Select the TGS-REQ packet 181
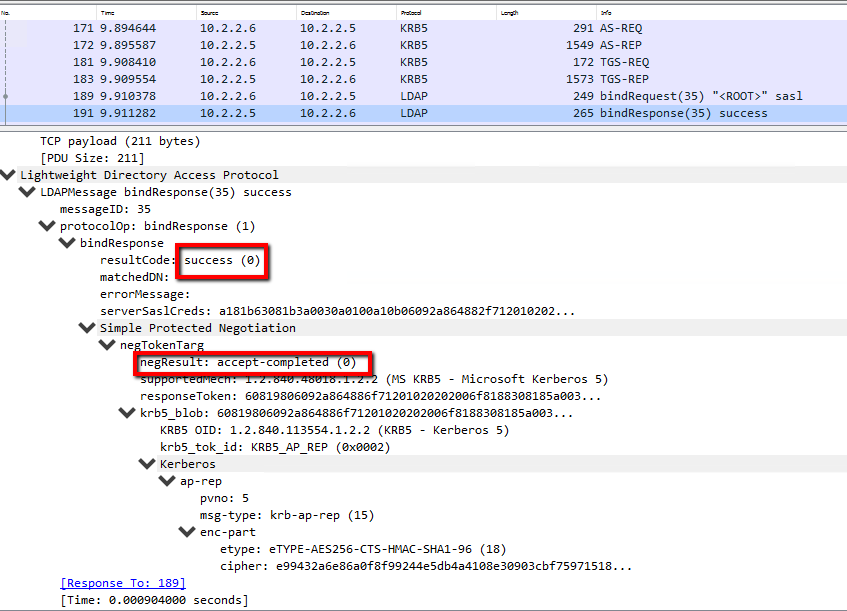Image resolution: width=847 pixels, height=611 pixels. [x=400, y=62]
